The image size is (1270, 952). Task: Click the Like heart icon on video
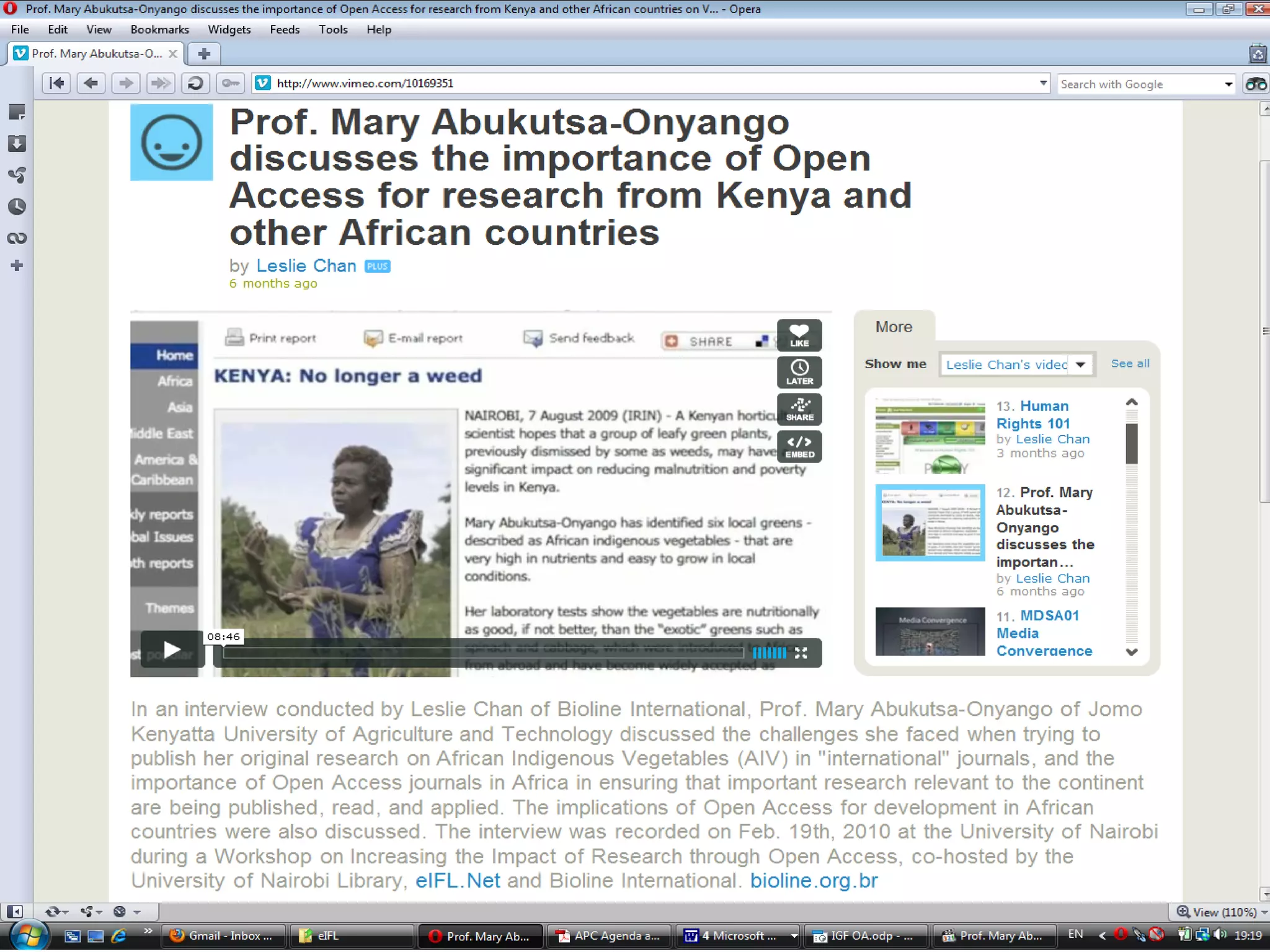pyautogui.click(x=799, y=335)
